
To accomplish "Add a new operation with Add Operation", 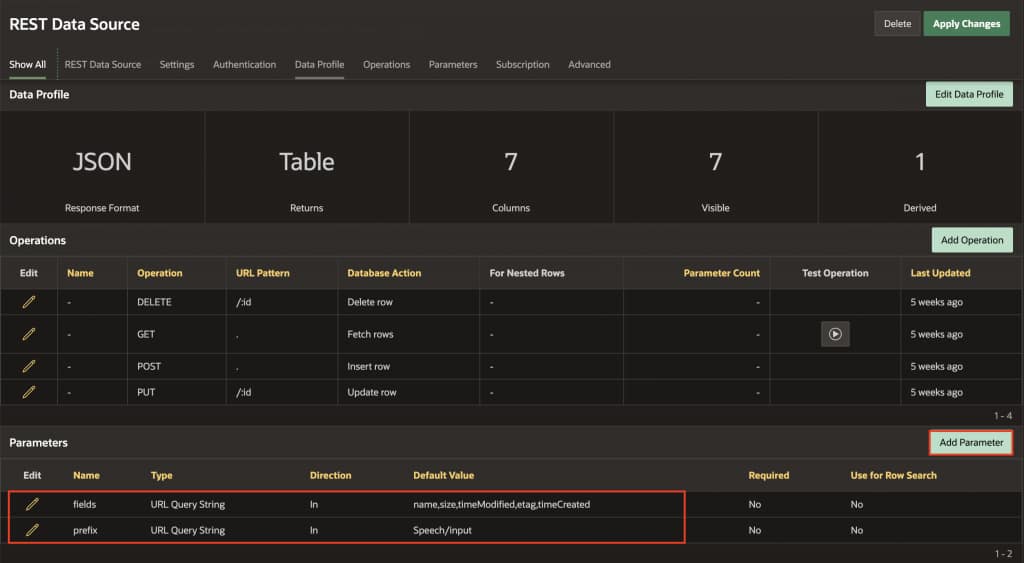I will click(x=971, y=240).
